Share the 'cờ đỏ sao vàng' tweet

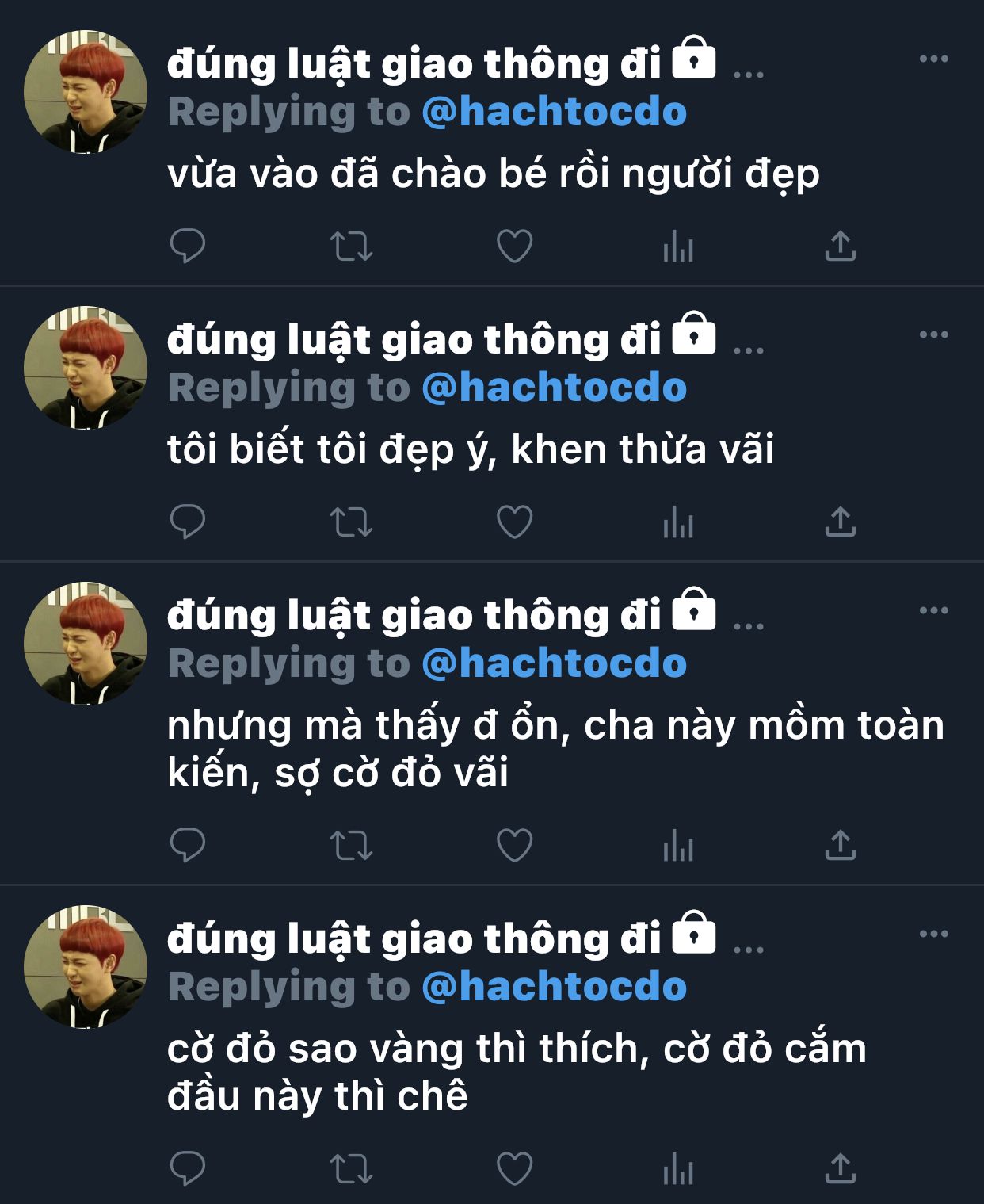(x=841, y=1168)
